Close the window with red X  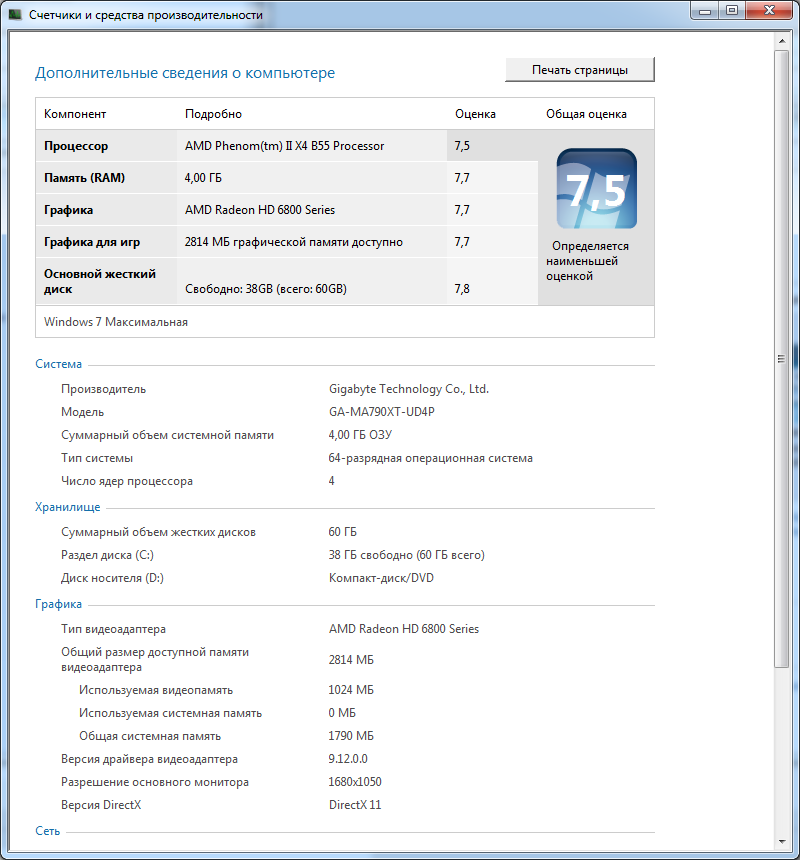pyautogui.click(x=769, y=10)
